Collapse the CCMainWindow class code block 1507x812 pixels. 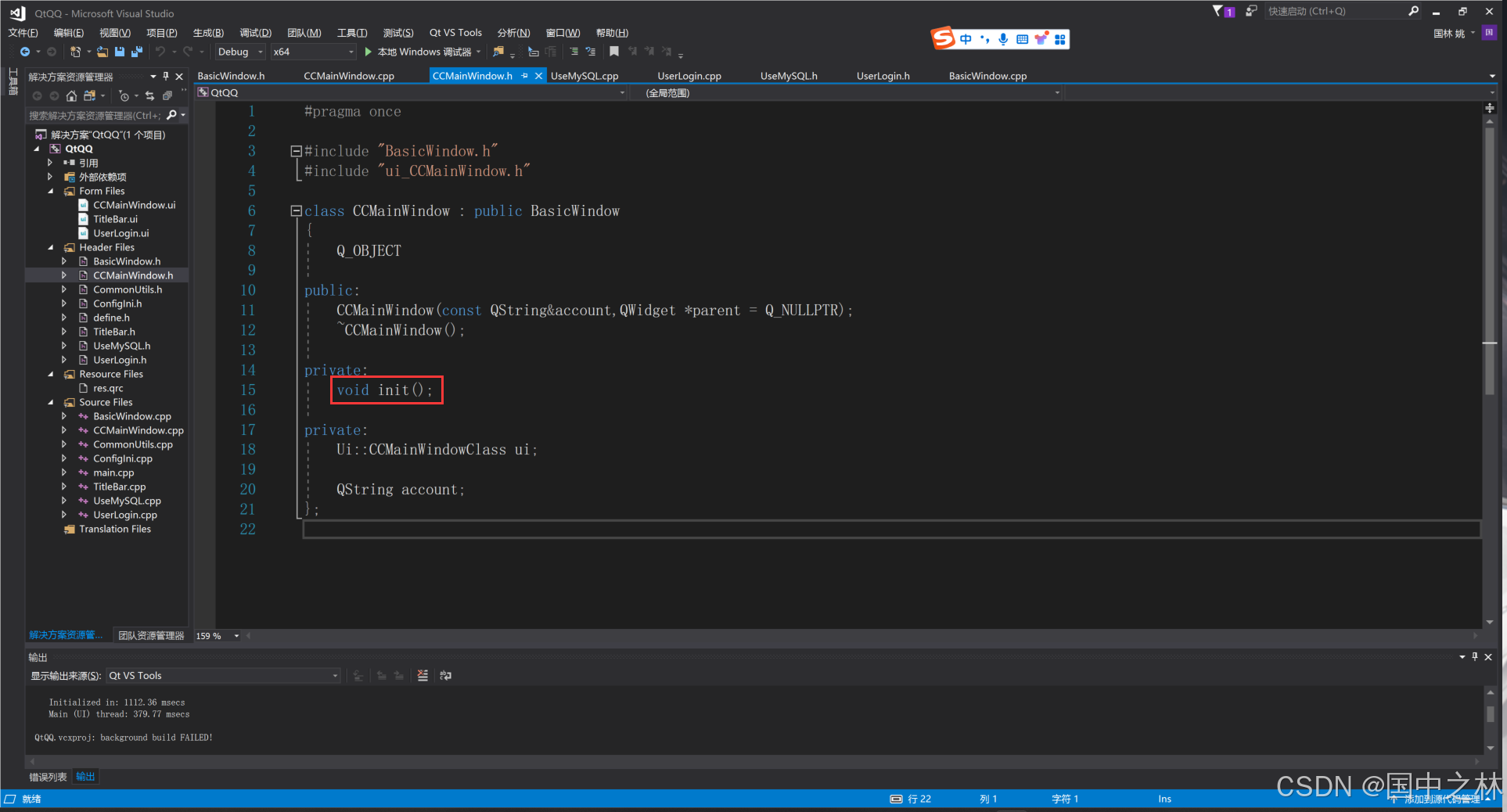(296, 210)
